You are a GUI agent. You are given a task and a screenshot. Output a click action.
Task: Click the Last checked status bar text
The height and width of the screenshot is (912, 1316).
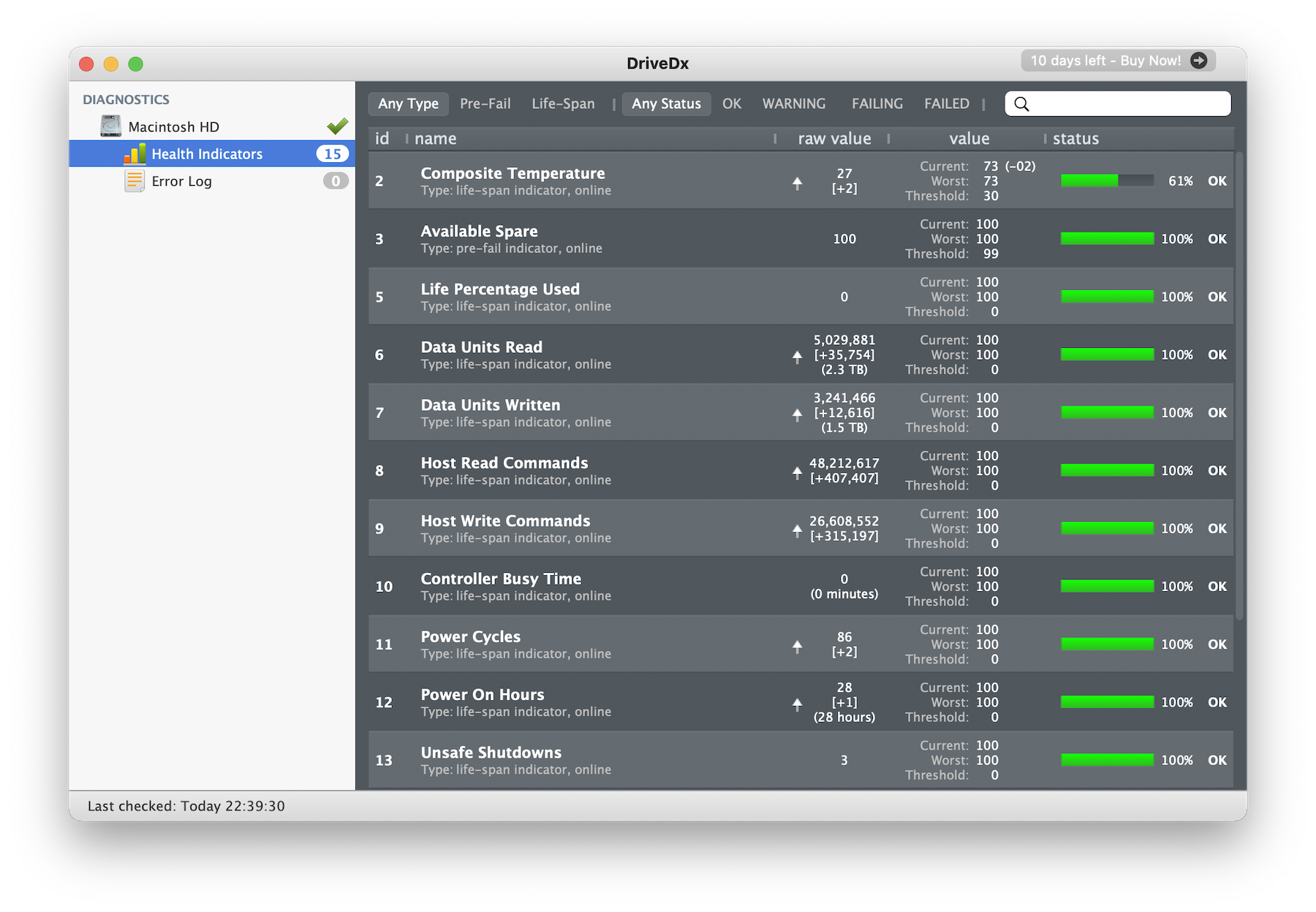186,806
